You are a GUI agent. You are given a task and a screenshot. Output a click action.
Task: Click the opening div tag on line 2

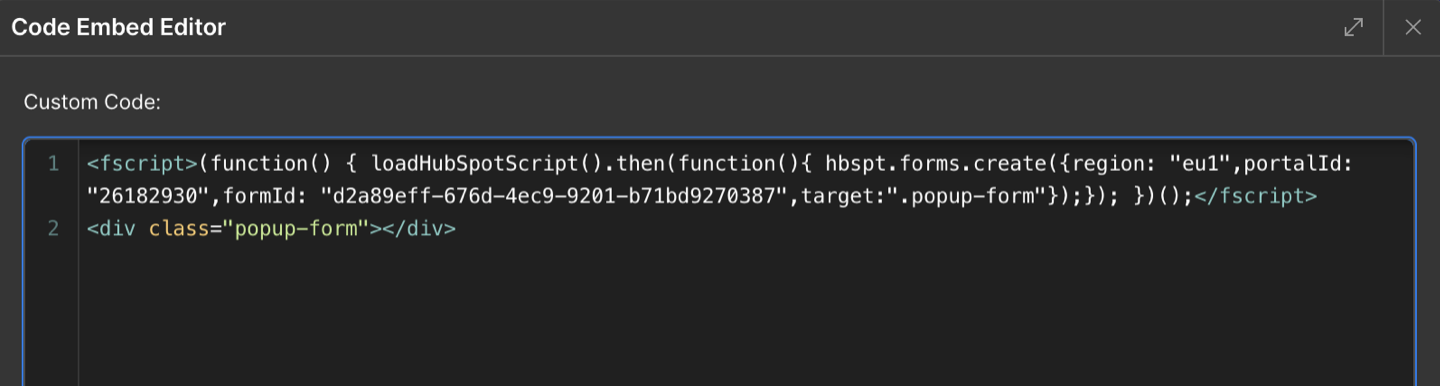[x=115, y=229]
